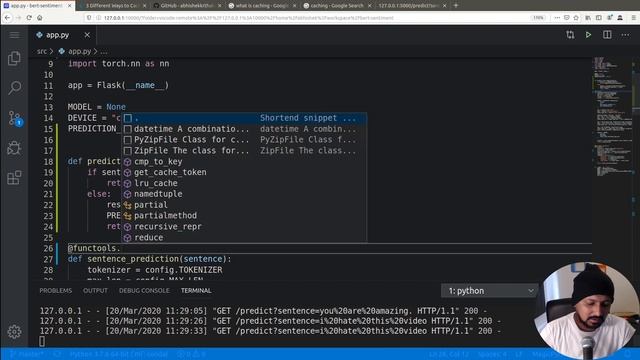This screenshot has width=640, height=360.
Task: Click the terminal prompt cursor line
Action: [42, 341]
